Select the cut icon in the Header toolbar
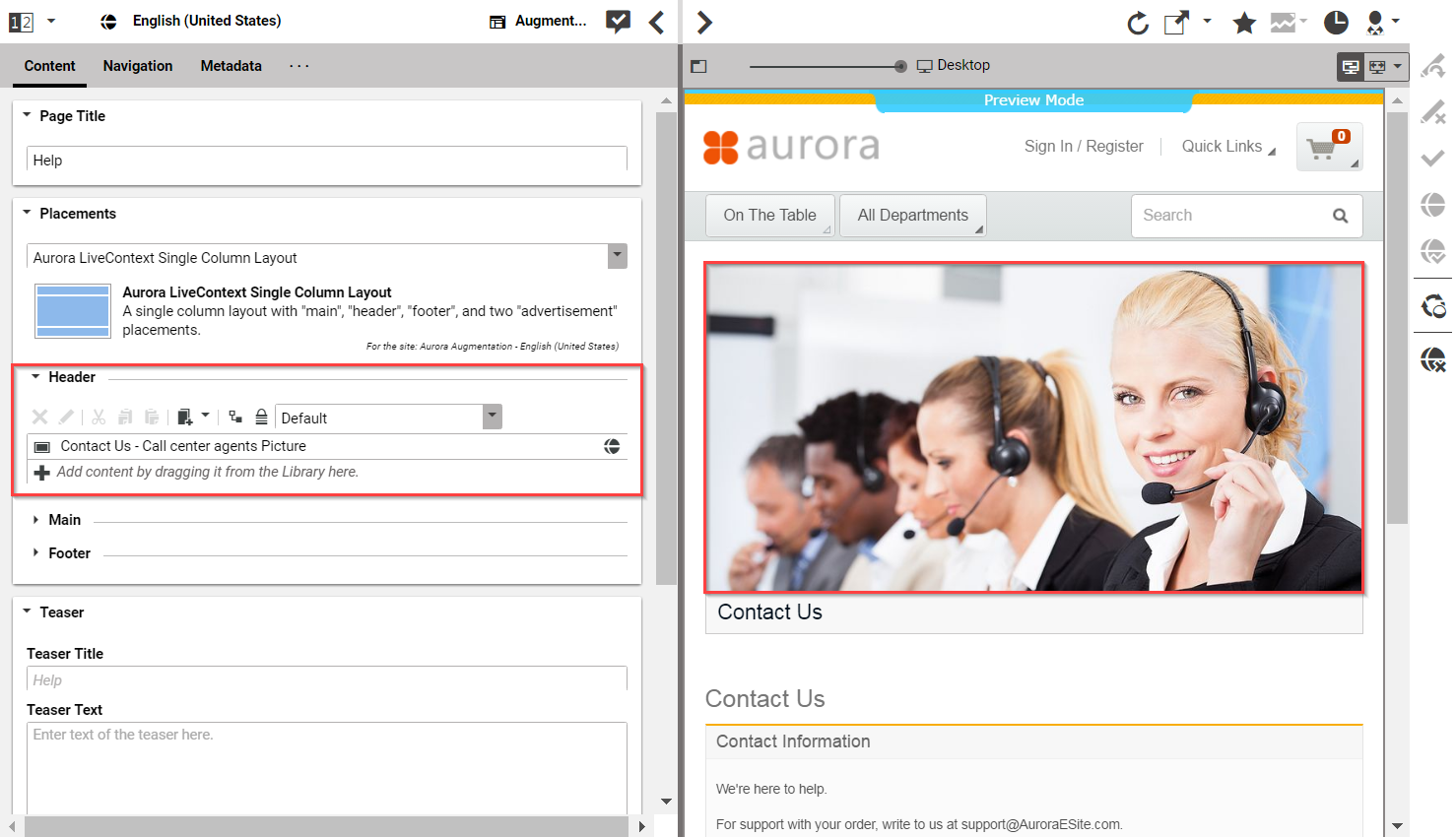Screen dimensions: 1456x837 98,417
